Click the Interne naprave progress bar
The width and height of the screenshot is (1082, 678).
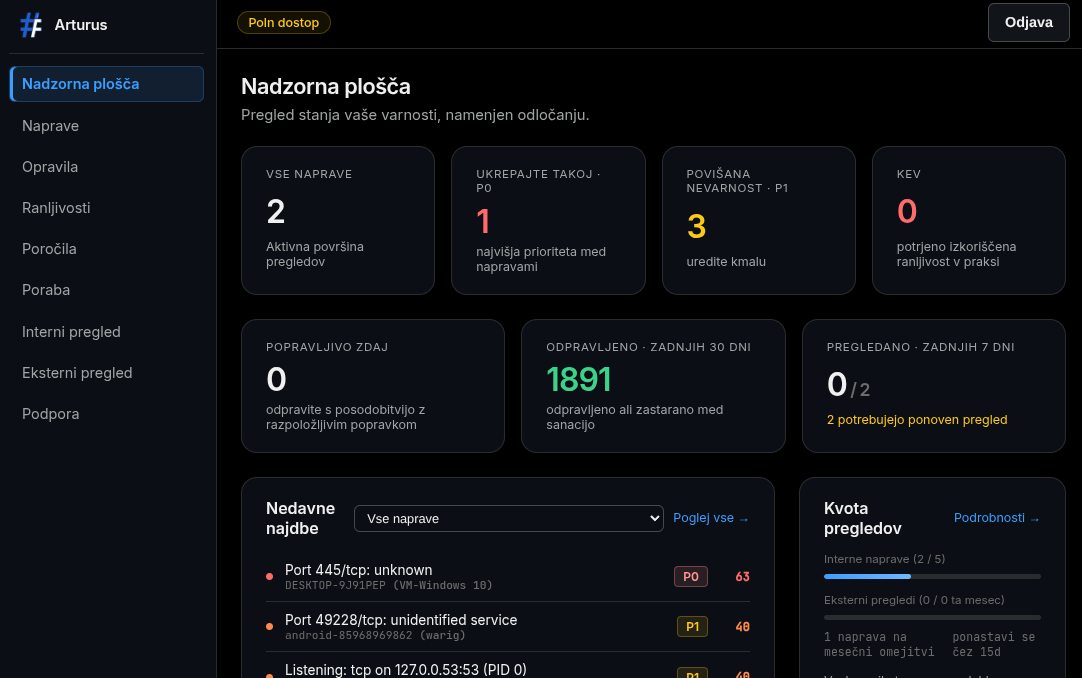(932, 577)
